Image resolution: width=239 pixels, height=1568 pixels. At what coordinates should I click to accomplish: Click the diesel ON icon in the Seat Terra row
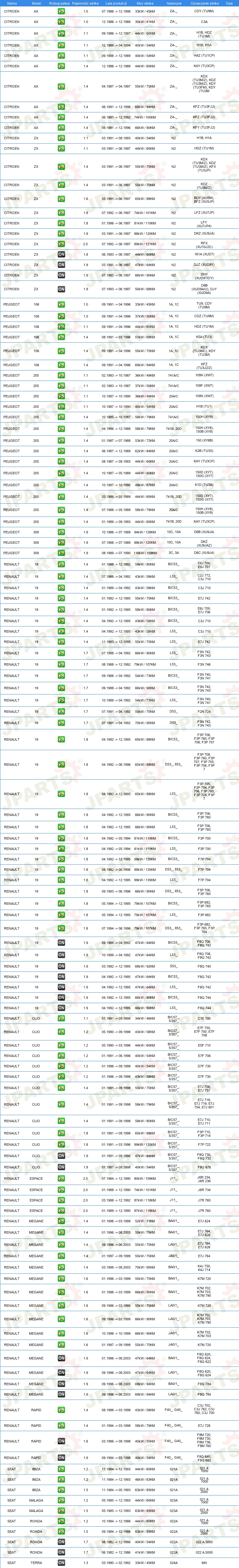[61, 1562]
